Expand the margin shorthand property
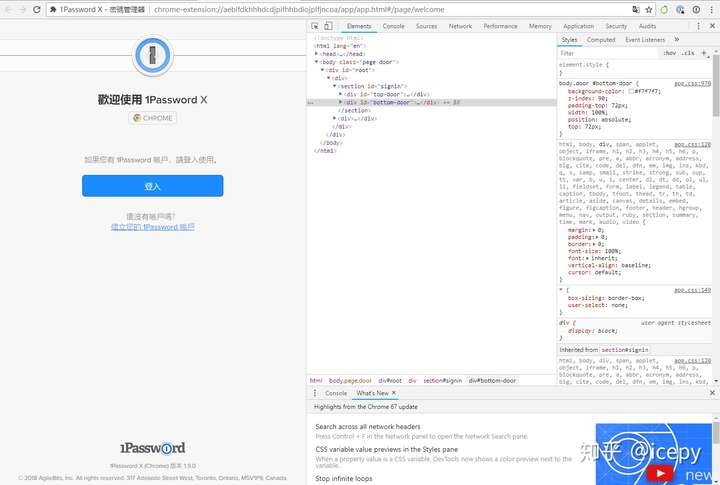The height and width of the screenshot is (485, 720). pos(595,230)
